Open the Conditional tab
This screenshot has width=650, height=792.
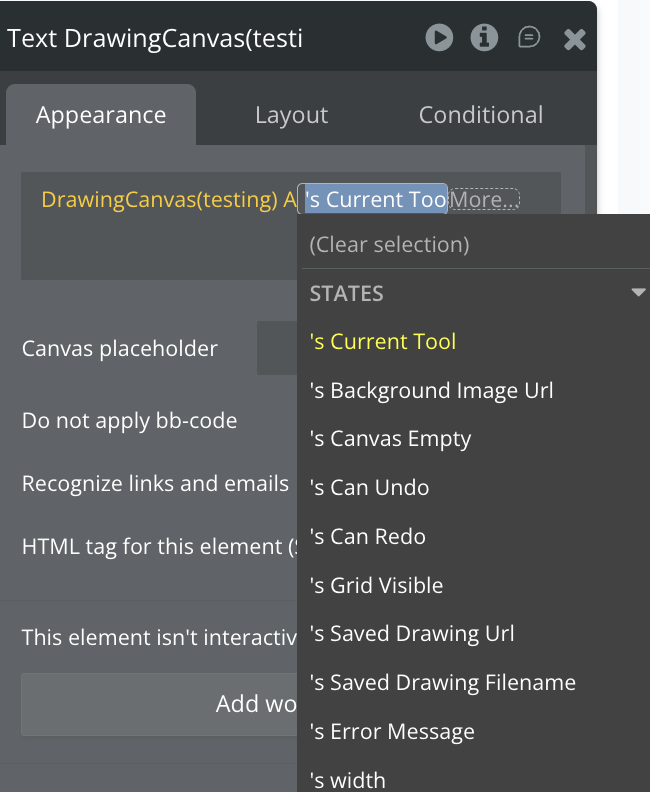[481, 115]
